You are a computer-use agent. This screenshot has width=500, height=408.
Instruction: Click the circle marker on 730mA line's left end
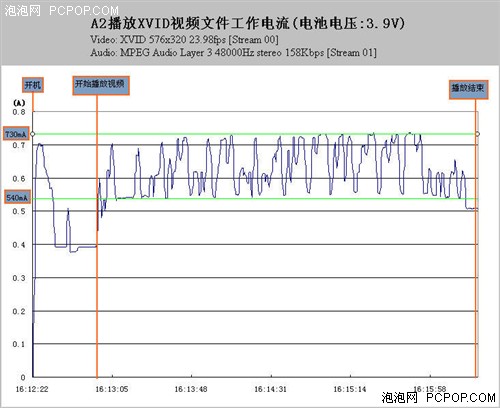coord(33,134)
